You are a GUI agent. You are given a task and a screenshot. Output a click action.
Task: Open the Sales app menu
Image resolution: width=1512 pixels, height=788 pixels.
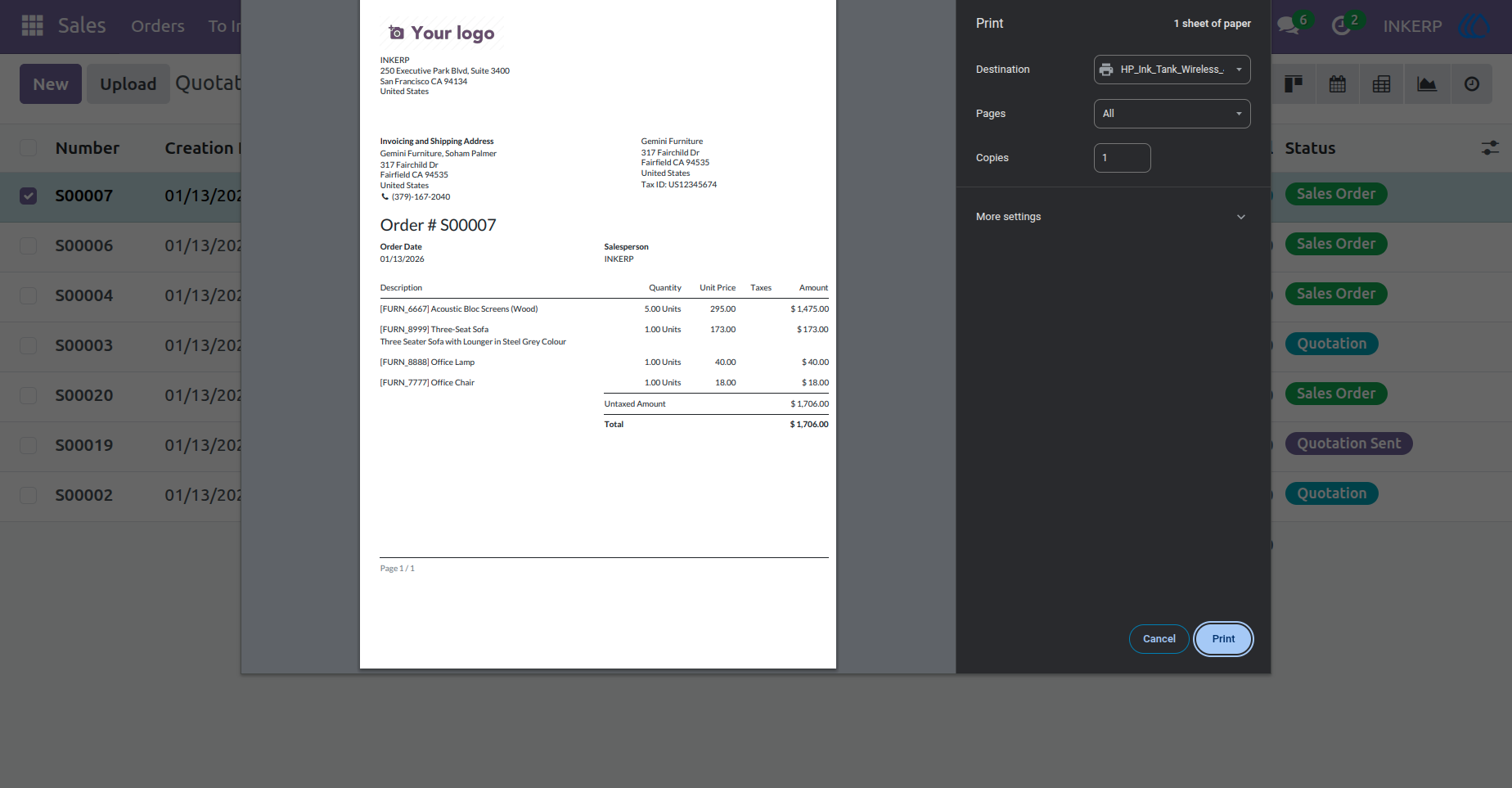tap(82, 26)
